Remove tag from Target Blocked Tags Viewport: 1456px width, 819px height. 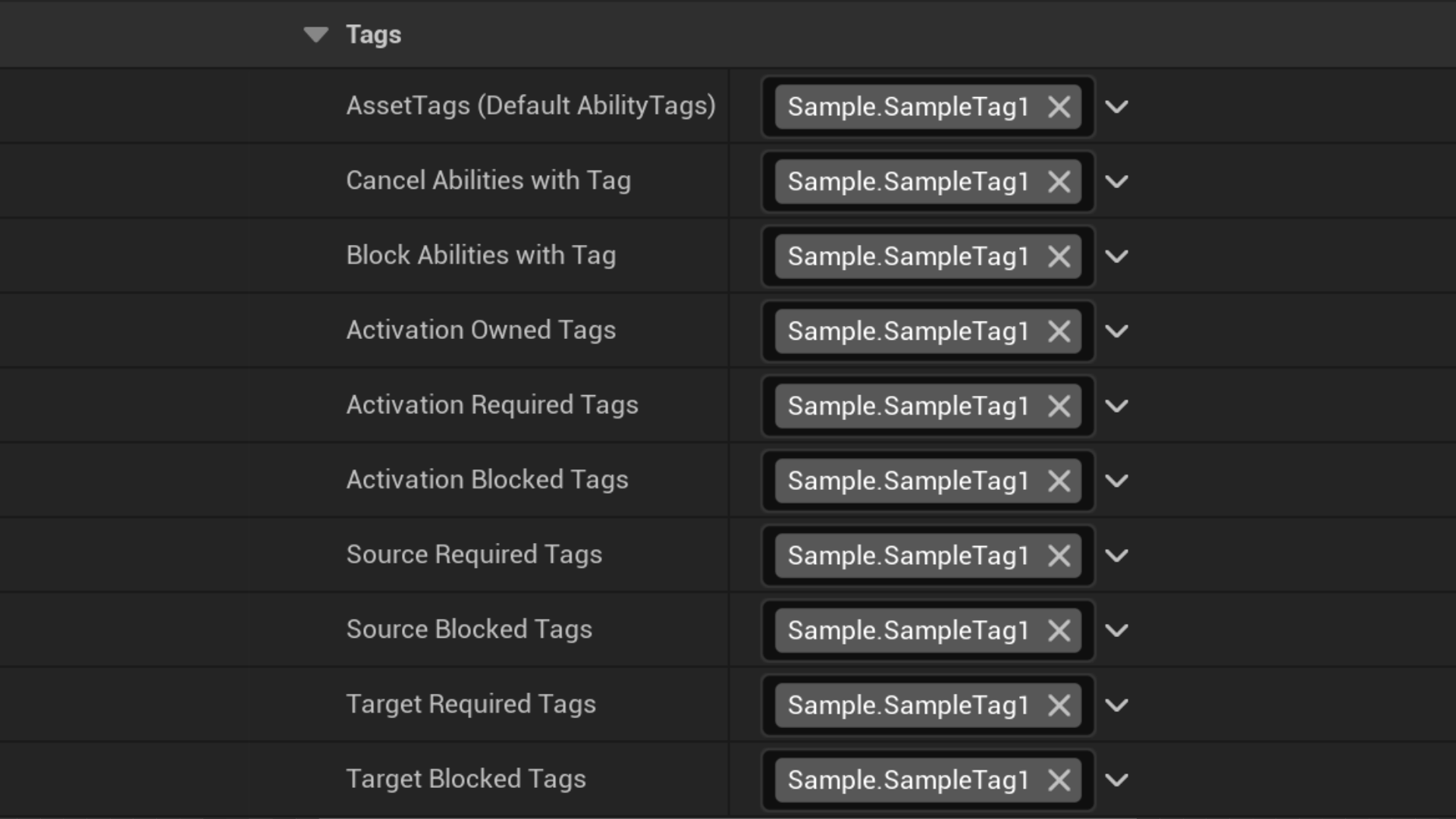(1059, 780)
